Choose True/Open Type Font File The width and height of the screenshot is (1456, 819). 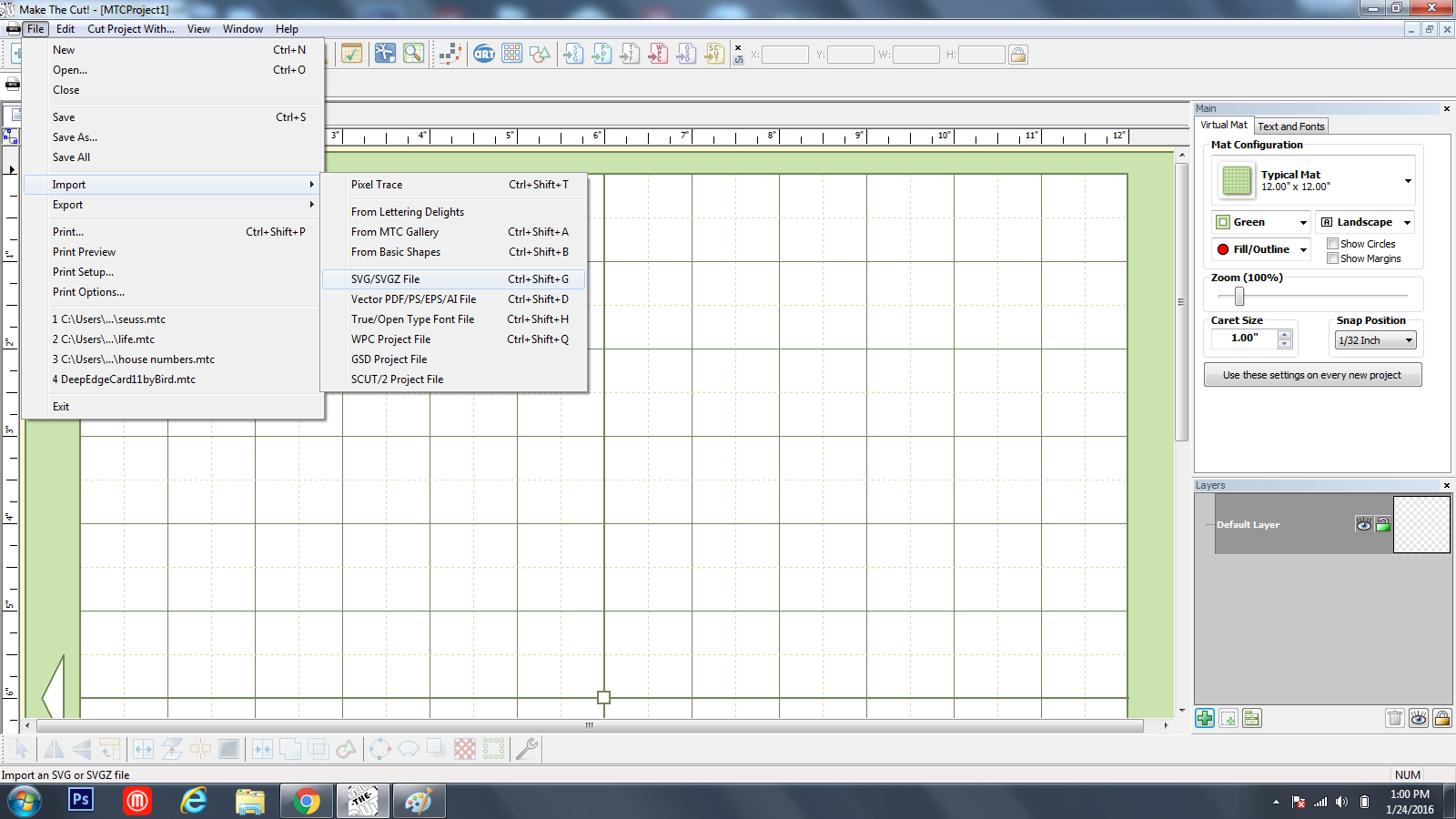(x=453, y=319)
